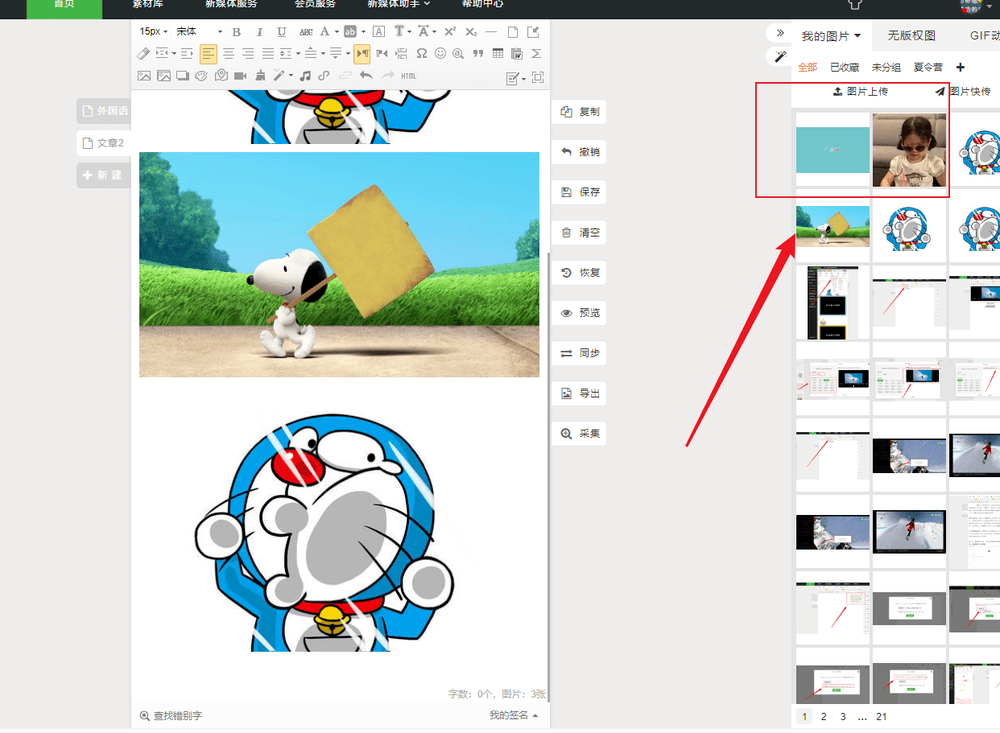This screenshot has height=733, width=1000.
Task: Insert a table into article
Action: 498,53
